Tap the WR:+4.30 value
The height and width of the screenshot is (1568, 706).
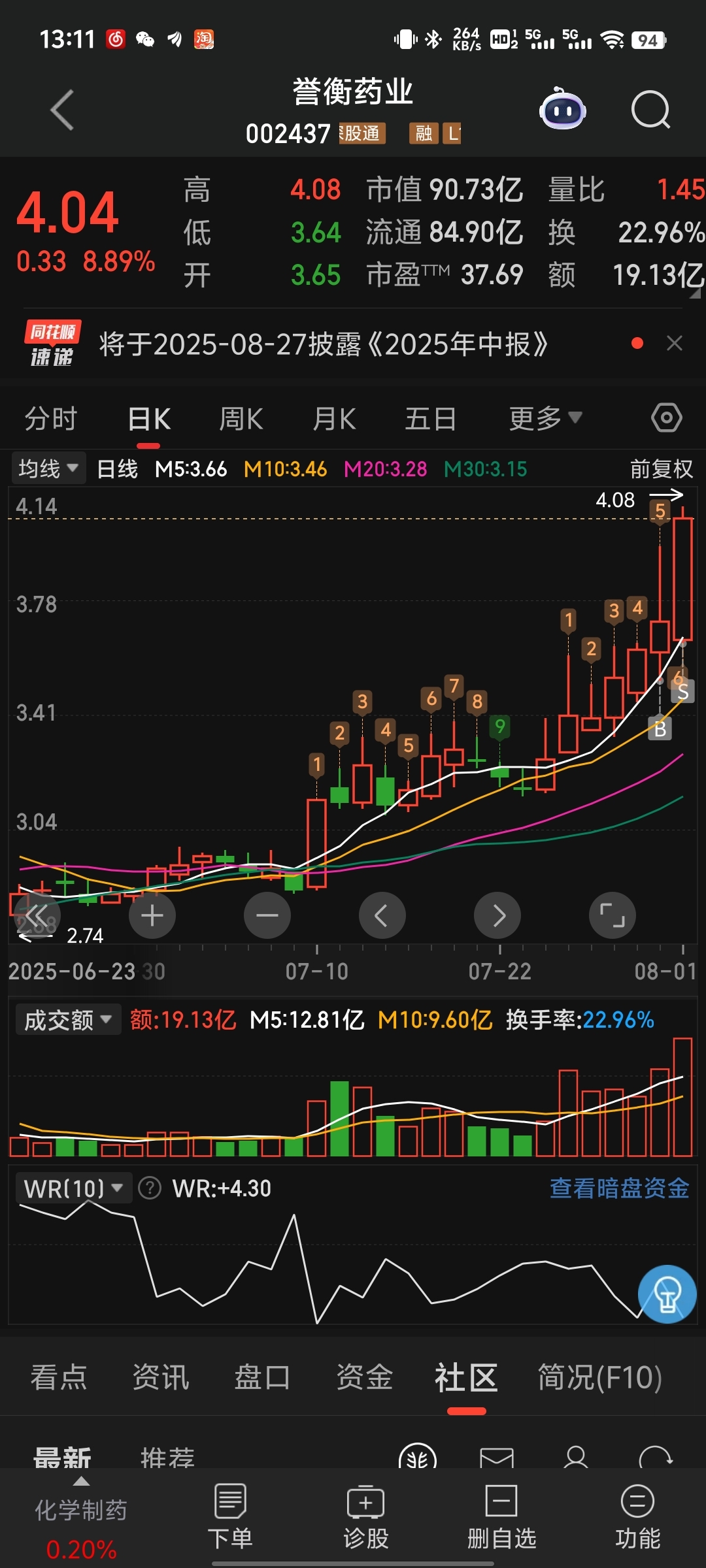pos(222,1188)
